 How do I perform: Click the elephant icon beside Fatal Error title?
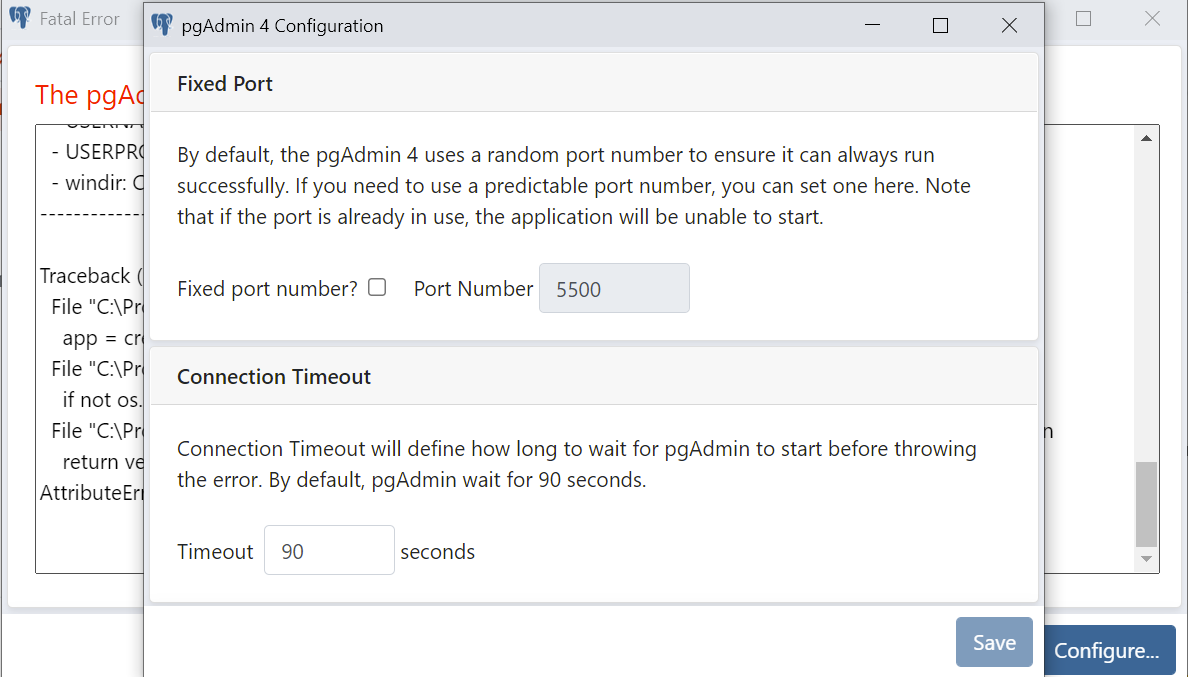(20, 18)
